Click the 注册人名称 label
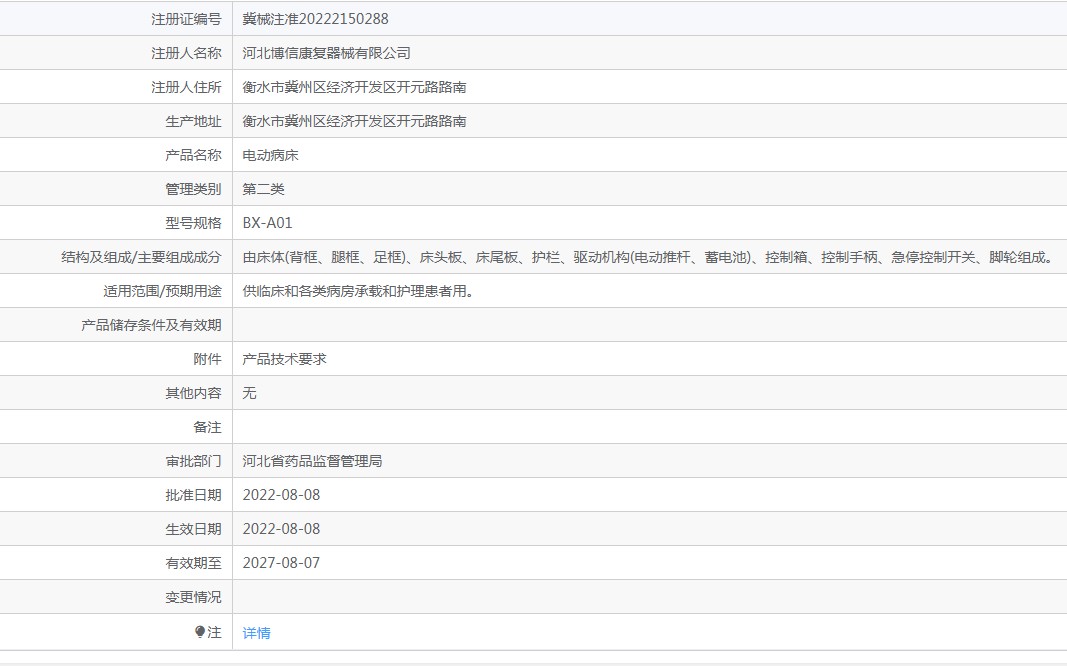 (x=186, y=53)
